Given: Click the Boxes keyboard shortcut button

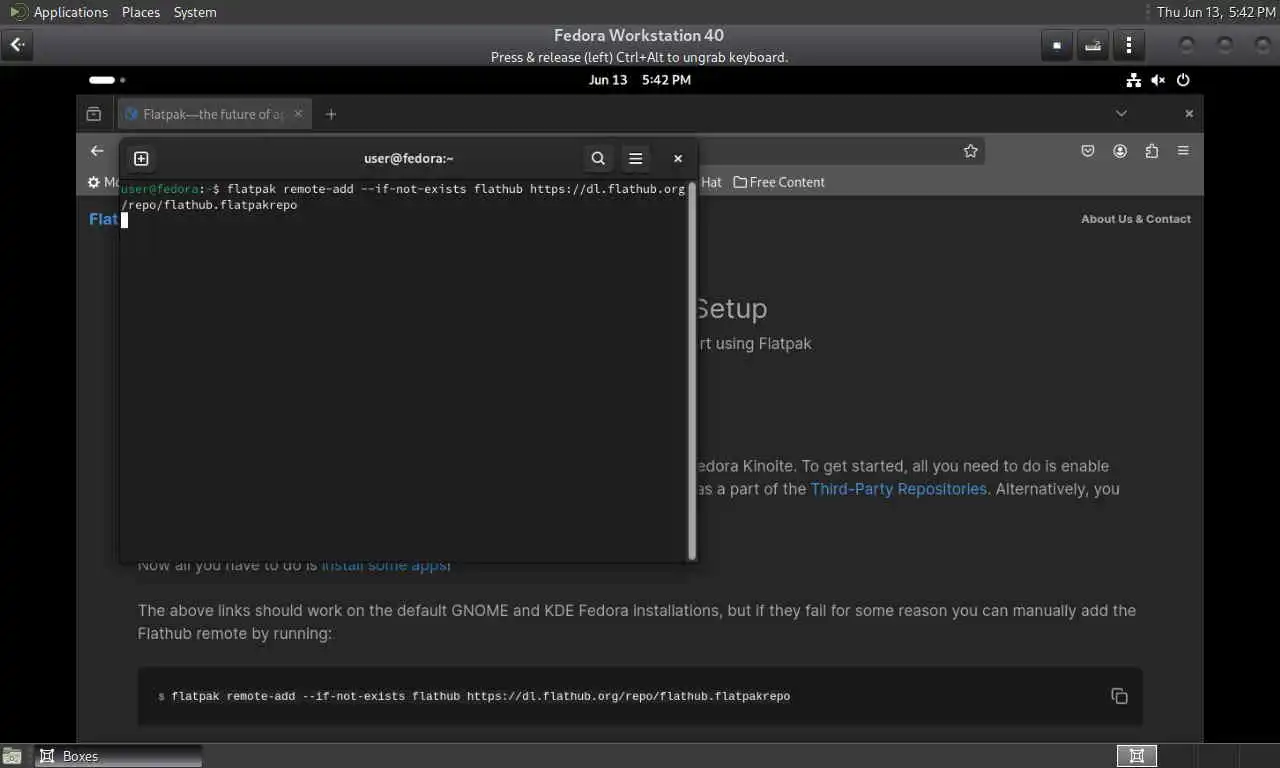Looking at the screenshot, I should [x=1093, y=45].
